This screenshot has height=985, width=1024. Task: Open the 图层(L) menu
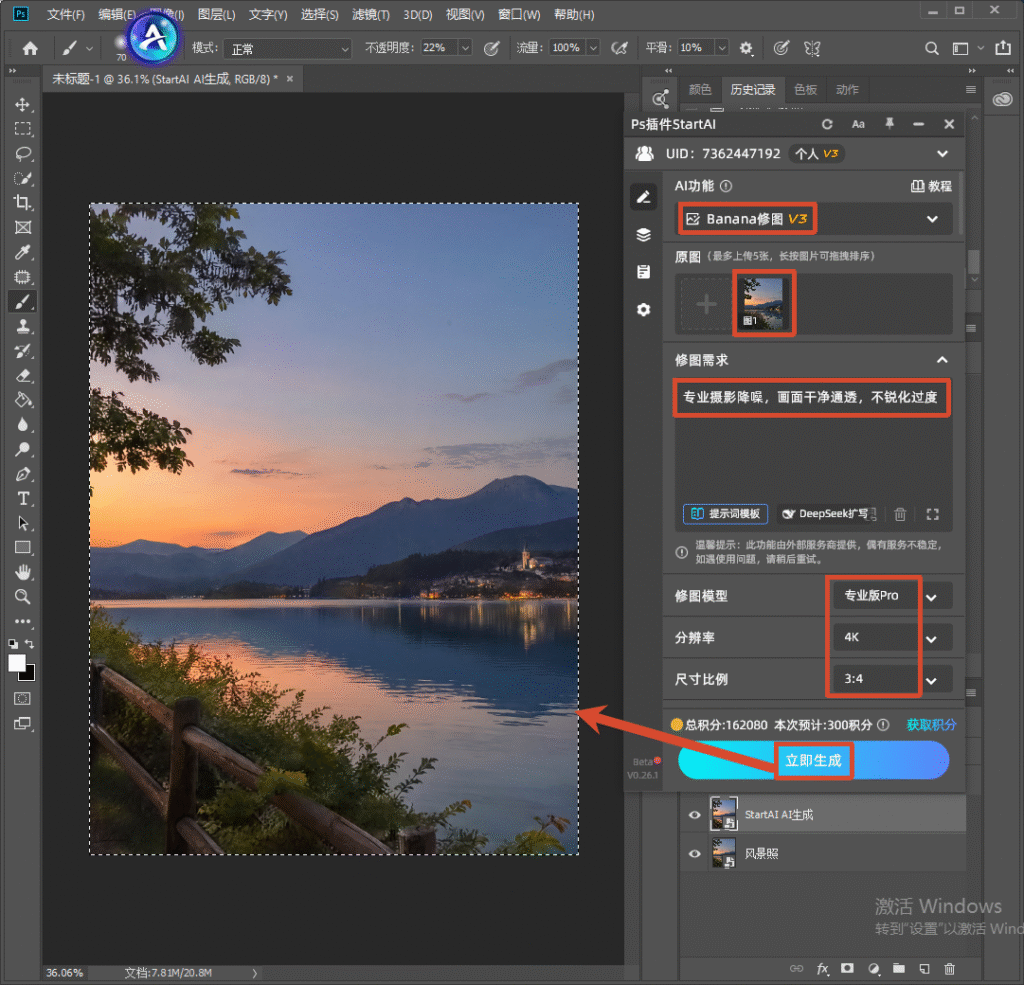pos(216,14)
